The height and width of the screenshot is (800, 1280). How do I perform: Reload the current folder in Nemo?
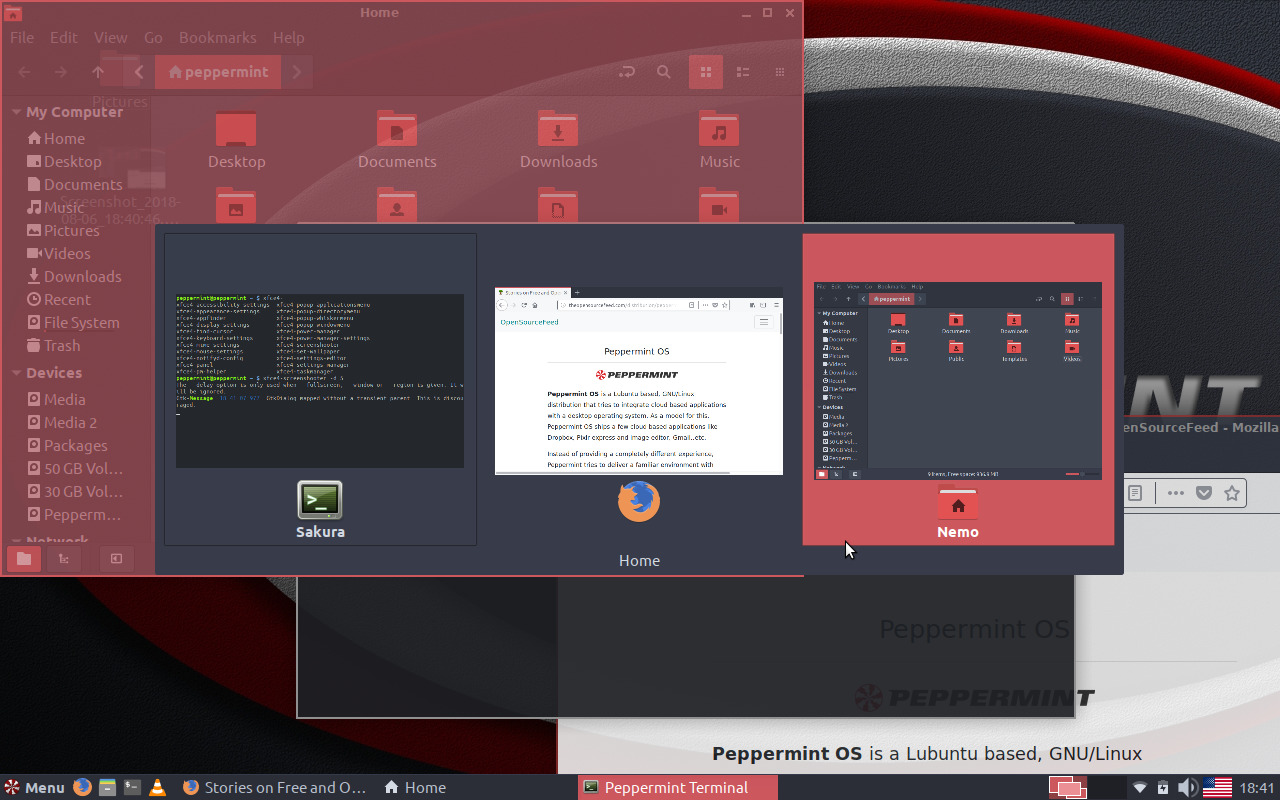(x=627, y=72)
